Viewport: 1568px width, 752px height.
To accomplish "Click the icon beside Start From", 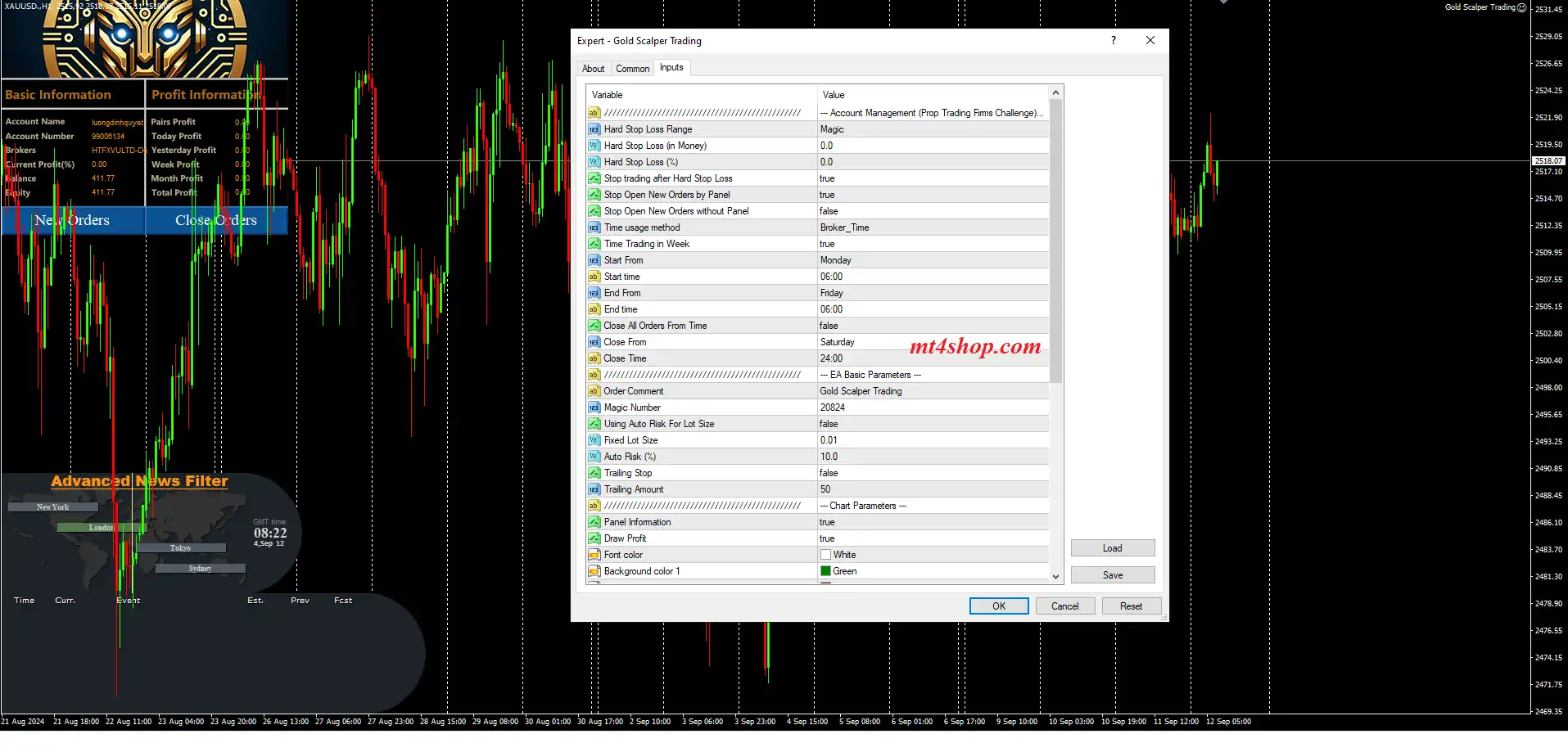I will pos(594,260).
